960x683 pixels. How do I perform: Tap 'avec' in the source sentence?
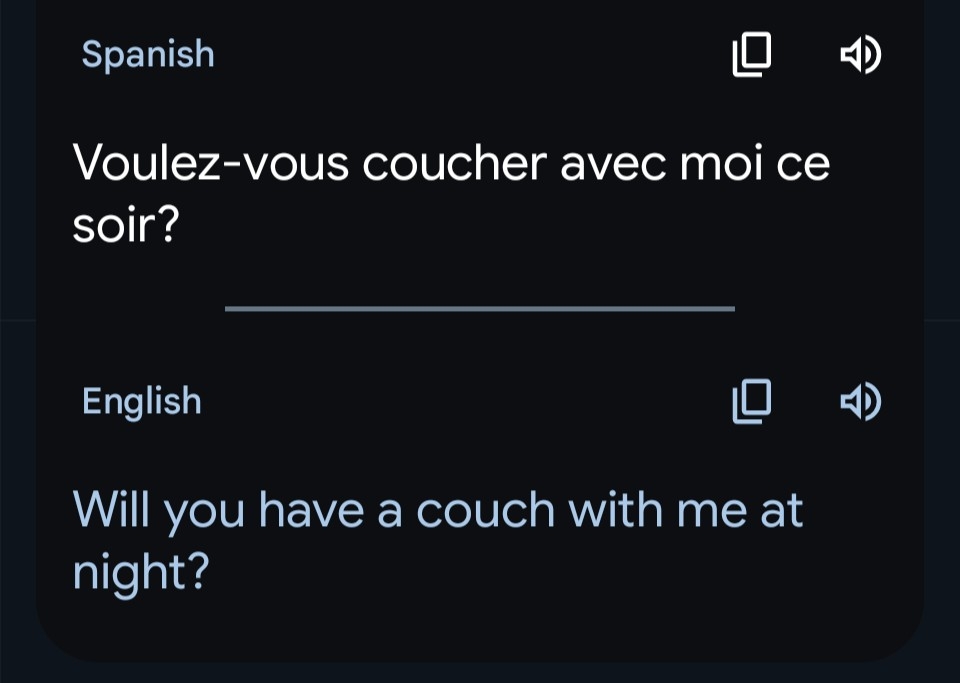(612, 164)
